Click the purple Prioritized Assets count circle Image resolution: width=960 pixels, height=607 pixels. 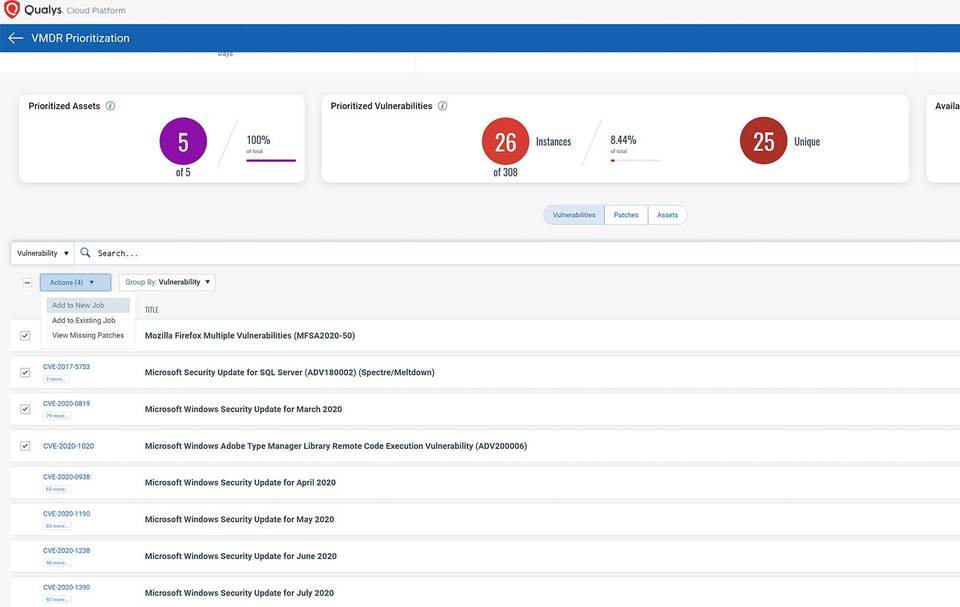click(x=183, y=141)
